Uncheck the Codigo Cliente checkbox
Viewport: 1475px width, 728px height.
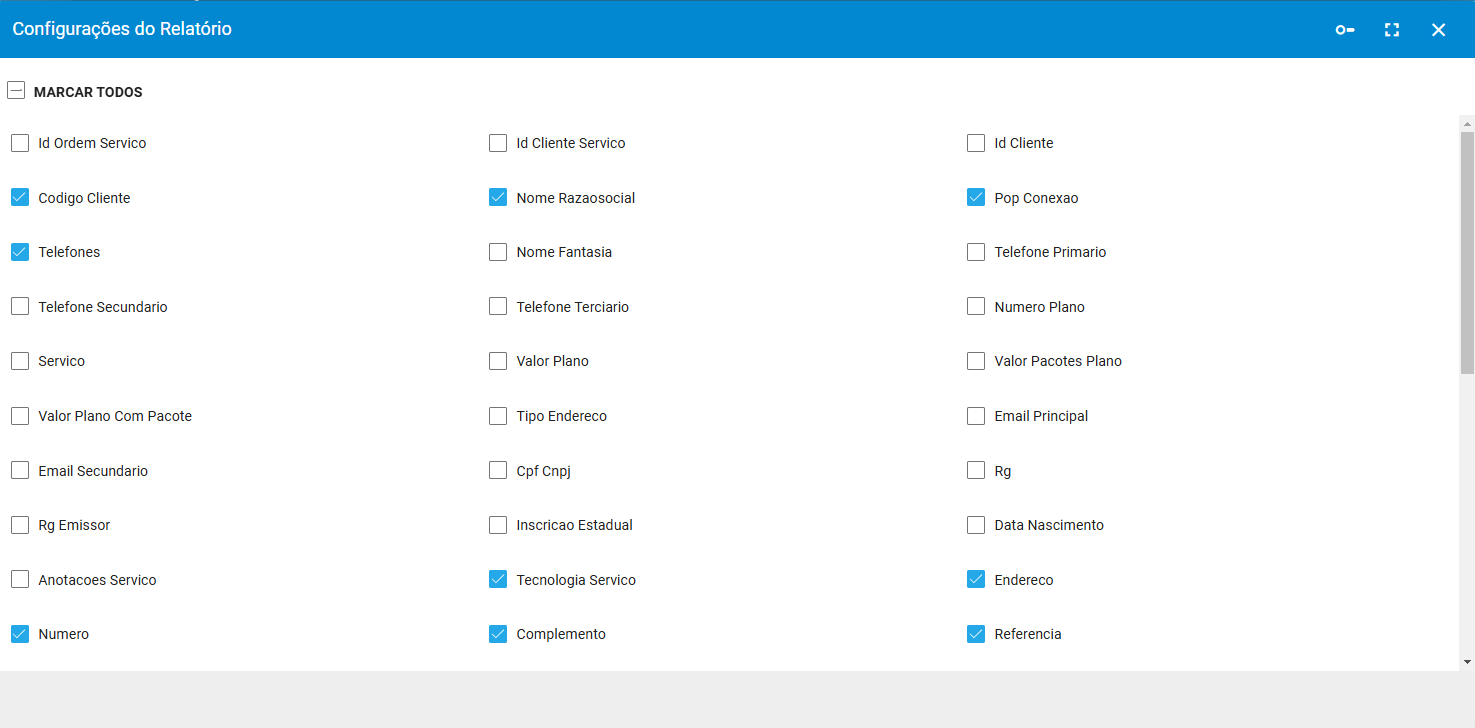pyautogui.click(x=20, y=197)
